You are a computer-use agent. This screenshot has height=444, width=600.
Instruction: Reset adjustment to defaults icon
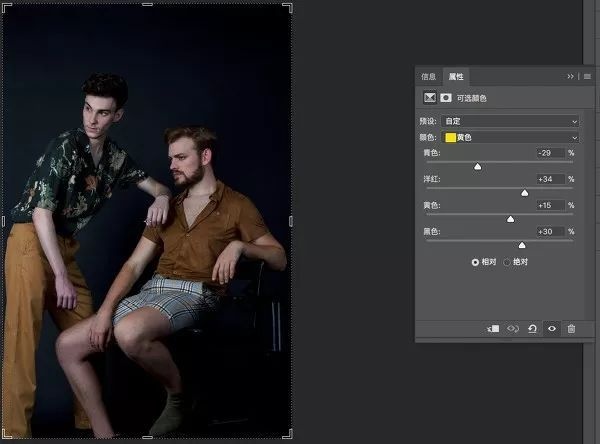point(533,328)
